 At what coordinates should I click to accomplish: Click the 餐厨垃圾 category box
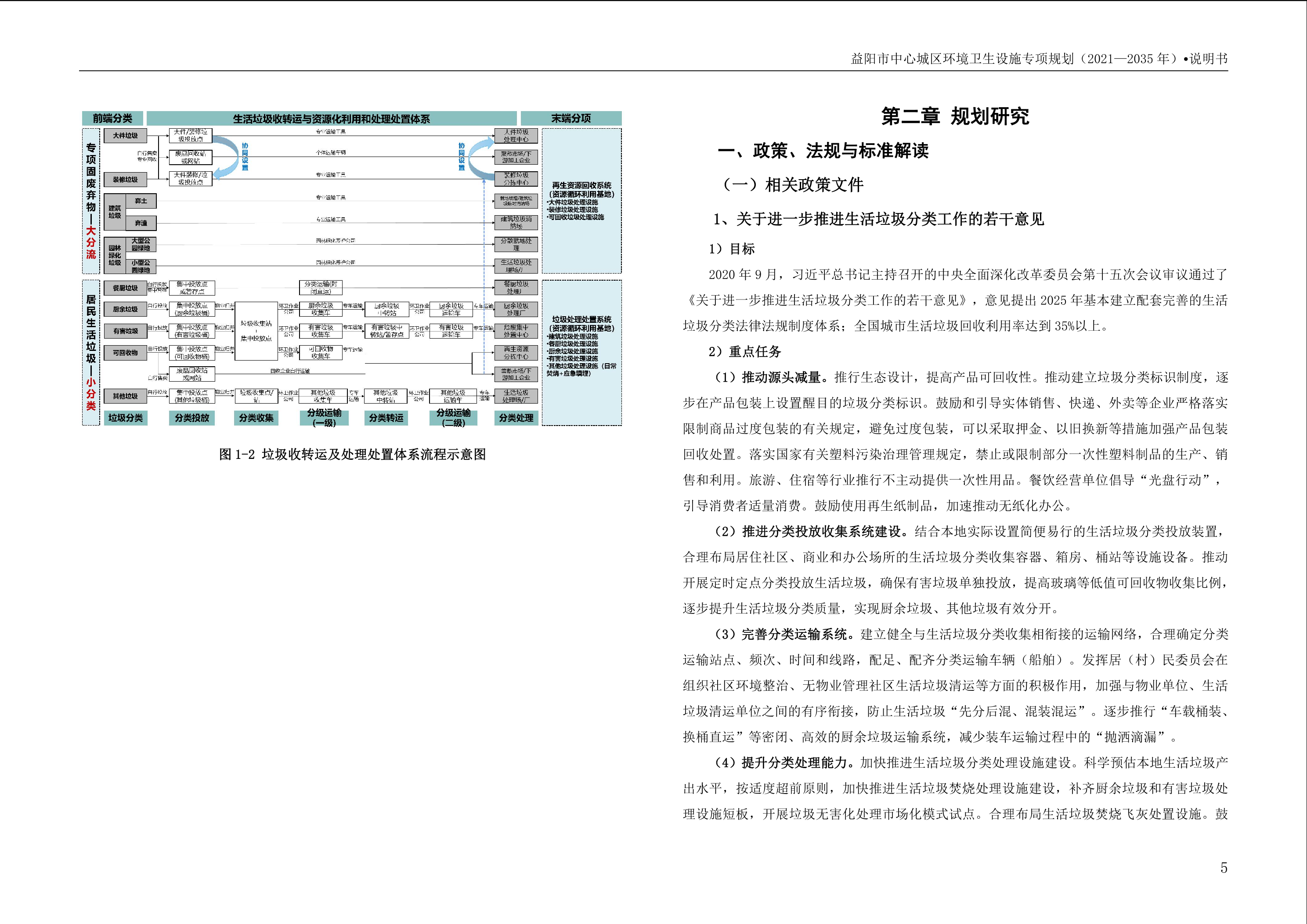pos(125,288)
